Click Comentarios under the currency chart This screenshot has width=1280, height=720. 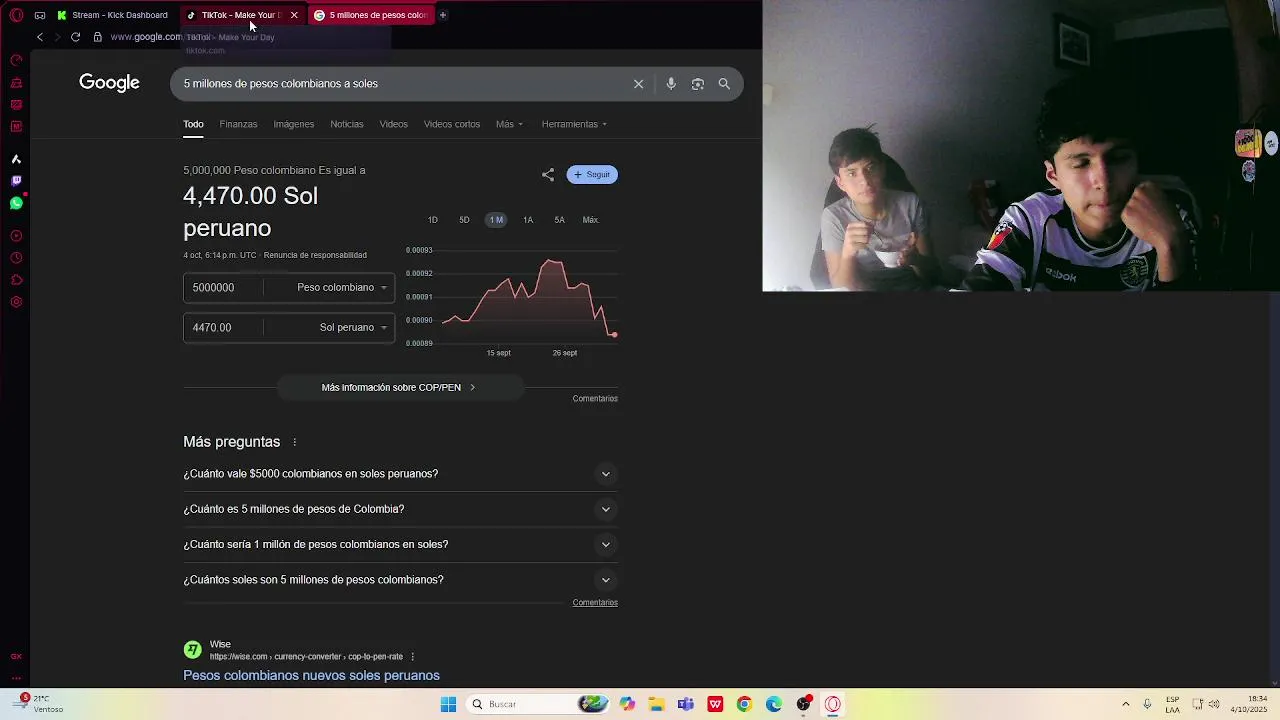595,398
